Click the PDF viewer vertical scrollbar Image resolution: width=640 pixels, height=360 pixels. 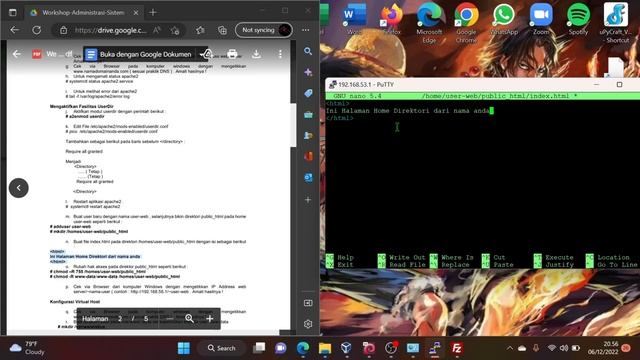click(x=293, y=125)
